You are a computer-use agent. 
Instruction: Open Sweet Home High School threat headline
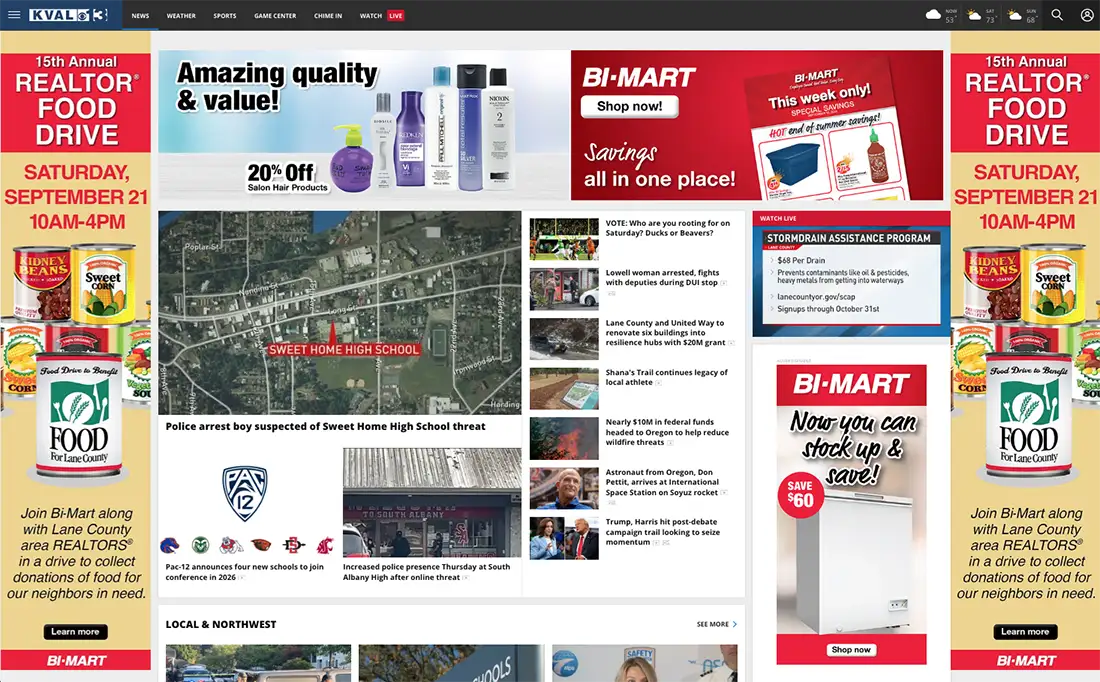pyautogui.click(x=326, y=426)
